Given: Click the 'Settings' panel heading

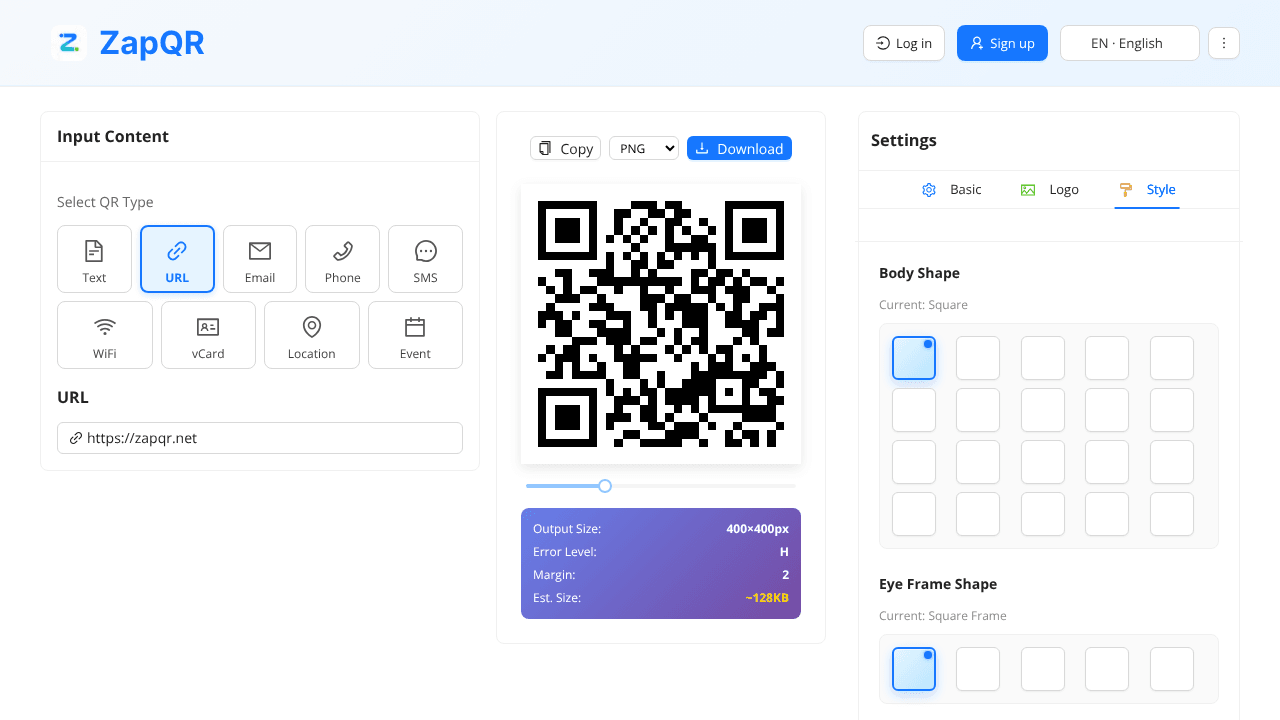Looking at the screenshot, I should pyautogui.click(x=904, y=140).
